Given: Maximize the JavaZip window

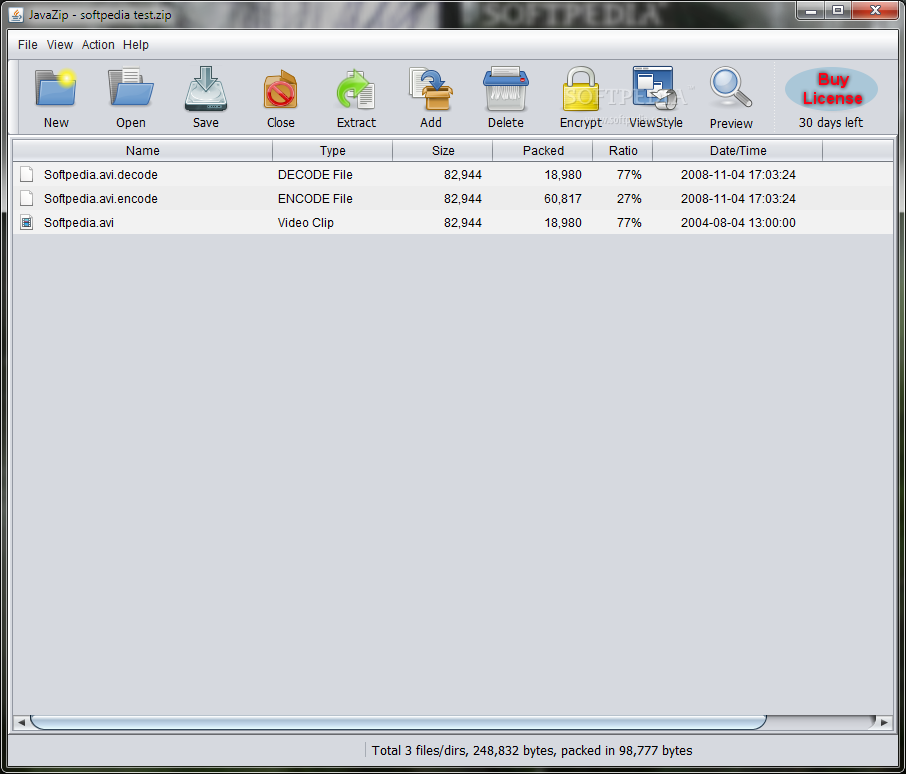Looking at the screenshot, I should pyautogui.click(x=837, y=11).
